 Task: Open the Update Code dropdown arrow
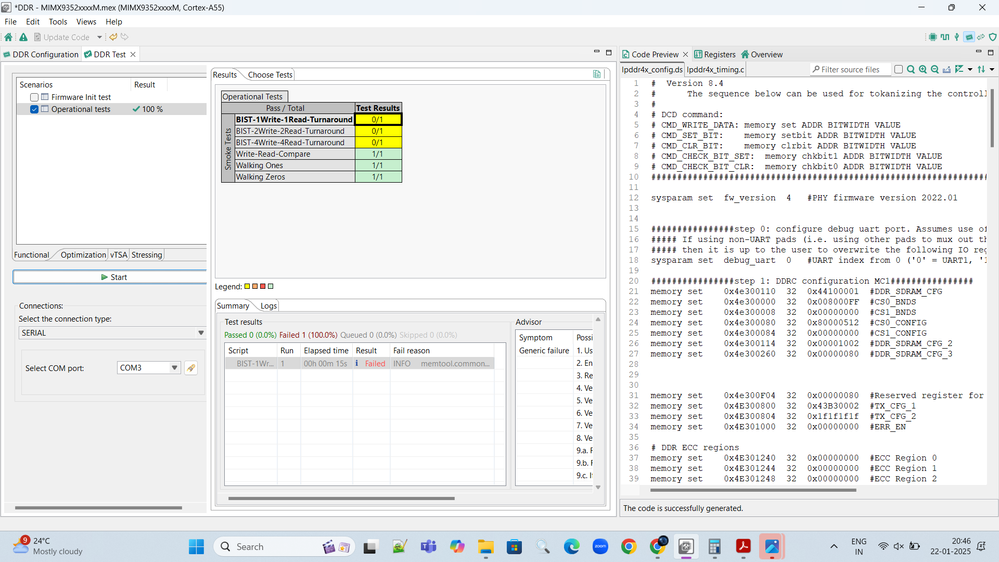[x=99, y=38]
